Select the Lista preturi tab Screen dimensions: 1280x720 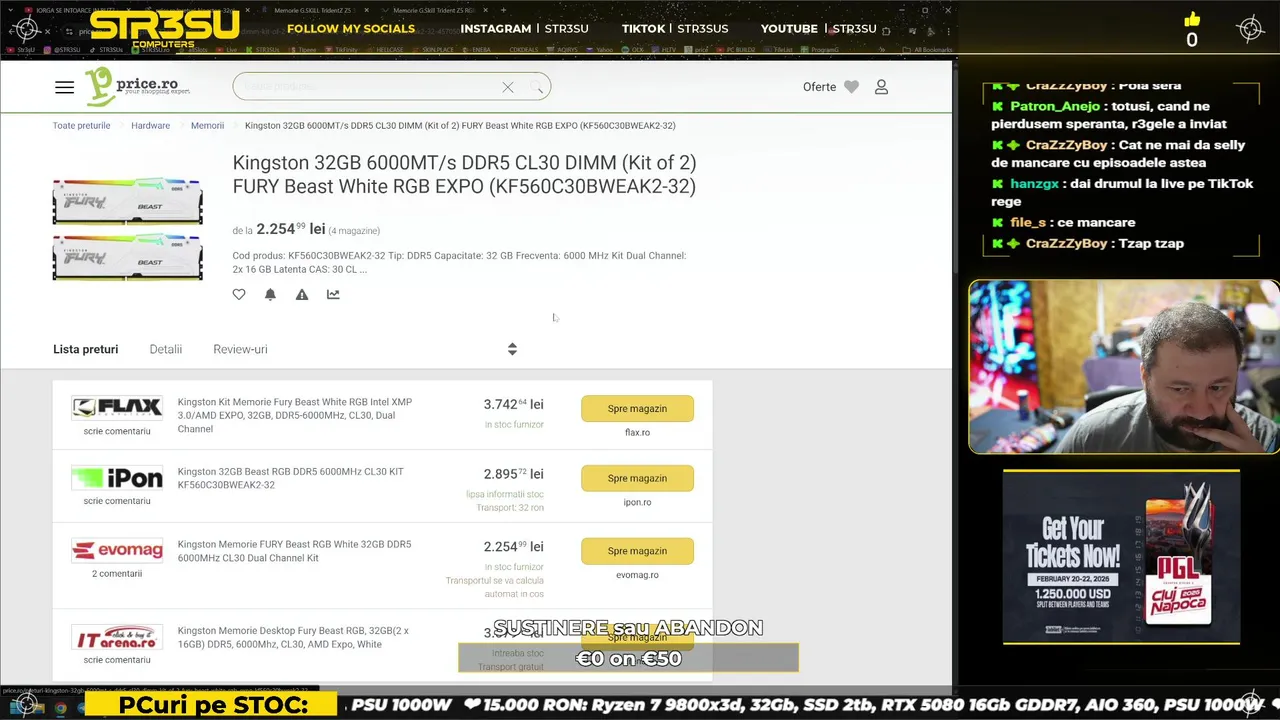pos(86,349)
